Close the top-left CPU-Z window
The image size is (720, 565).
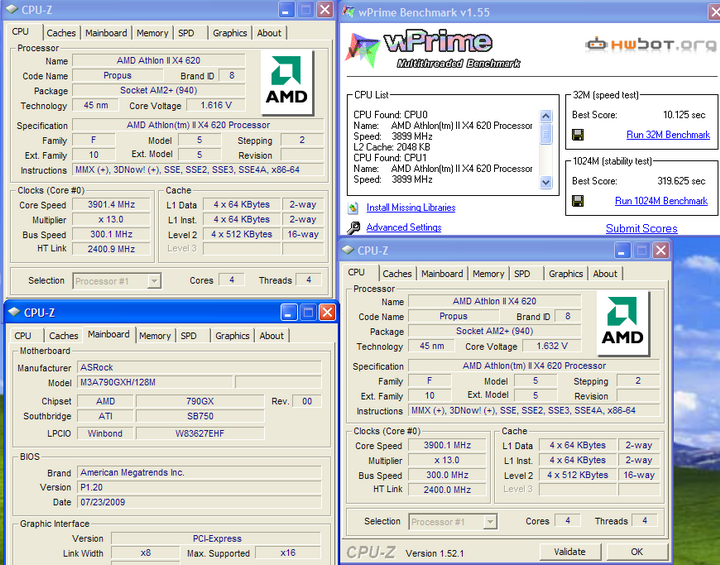click(325, 10)
